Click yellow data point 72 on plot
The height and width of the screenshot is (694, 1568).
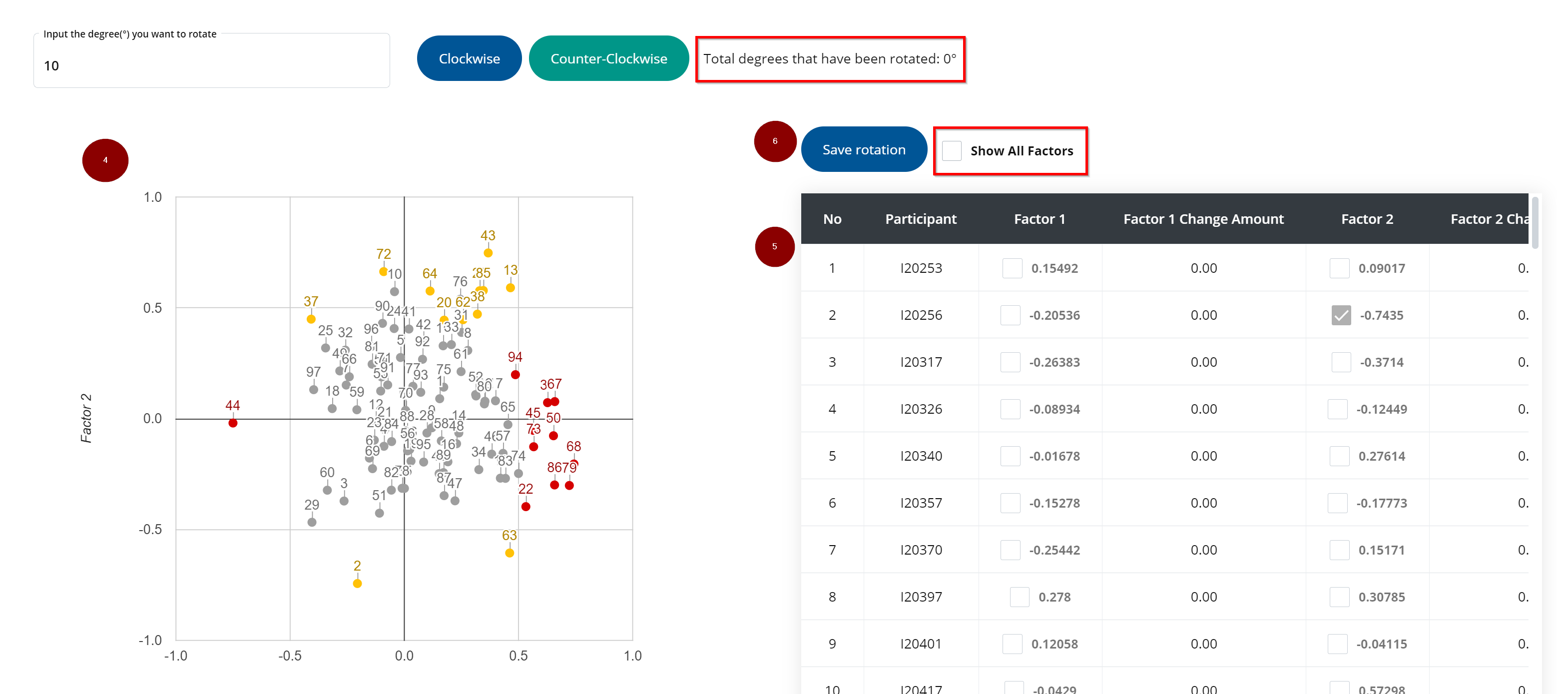coord(384,271)
